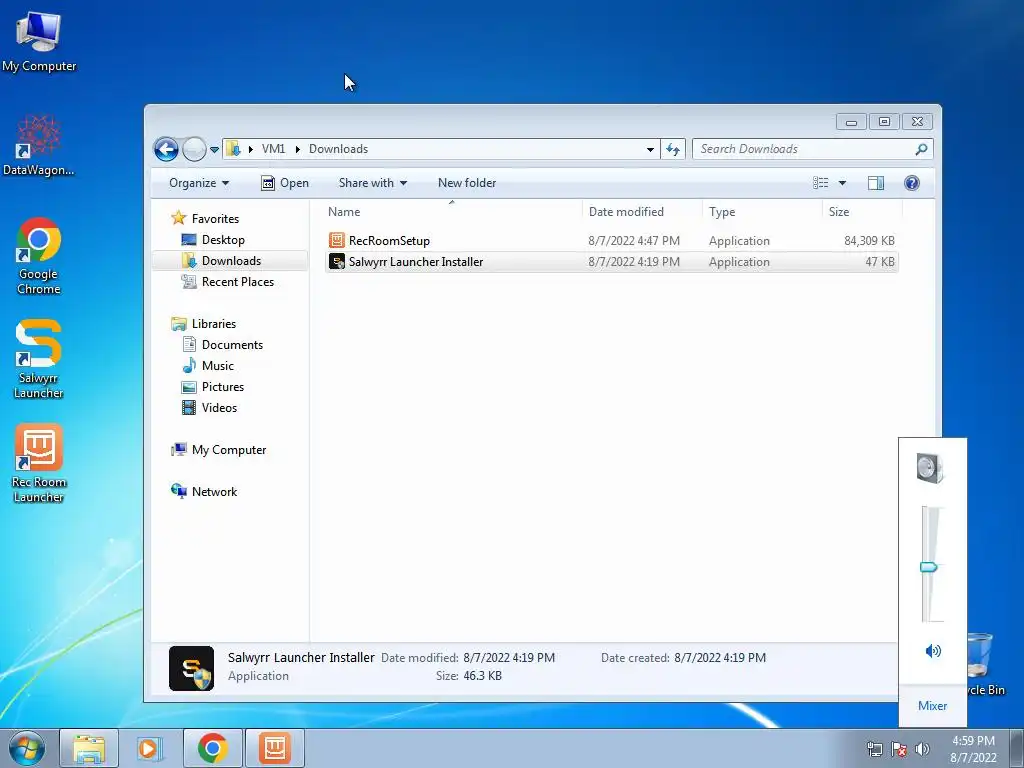
Task: Click Favorites in navigation pane
Action: pos(205,219)
